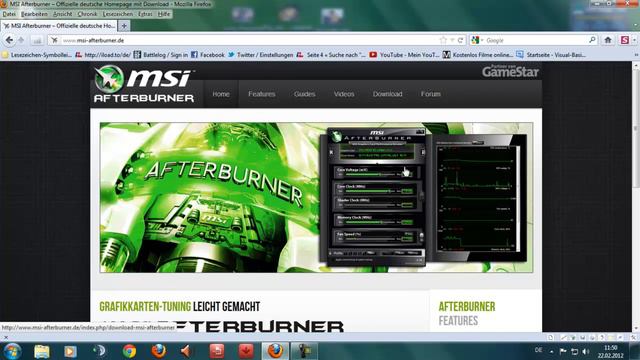Open Startseite - Visual-Basic bookmark
The height and width of the screenshot is (360, 640).
pos(551,55)
